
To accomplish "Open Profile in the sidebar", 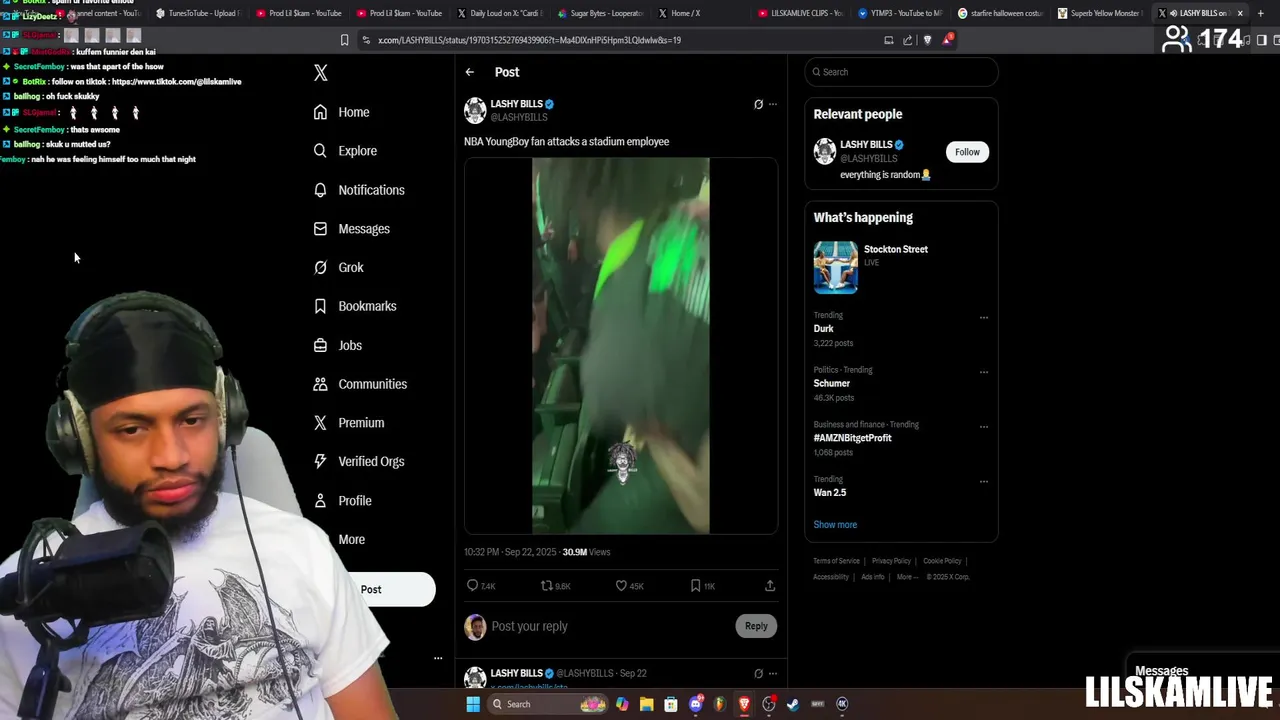I will pyautogui.click(x=342, y=501).
